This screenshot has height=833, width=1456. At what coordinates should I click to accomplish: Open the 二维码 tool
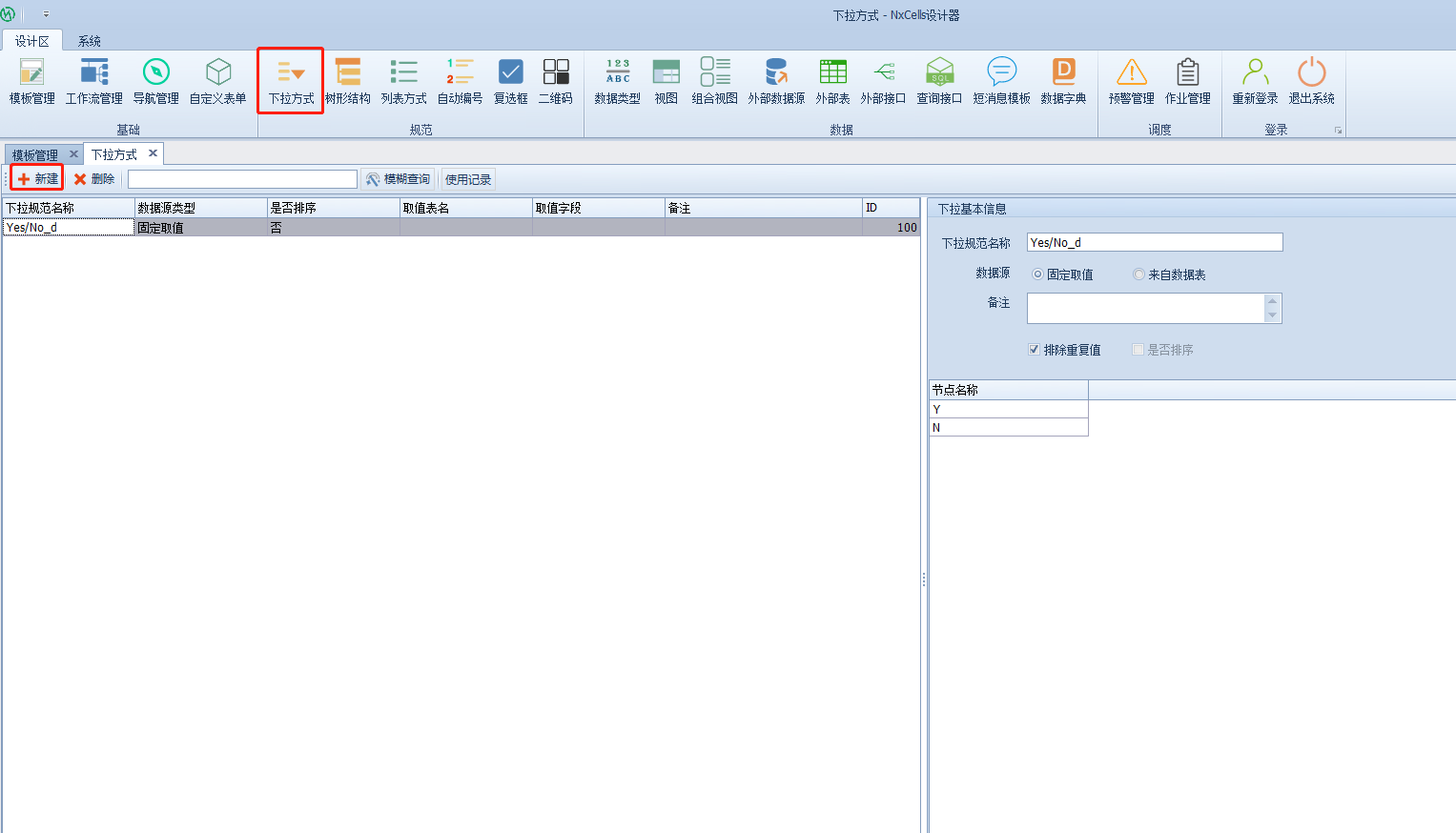click(556, 81)
